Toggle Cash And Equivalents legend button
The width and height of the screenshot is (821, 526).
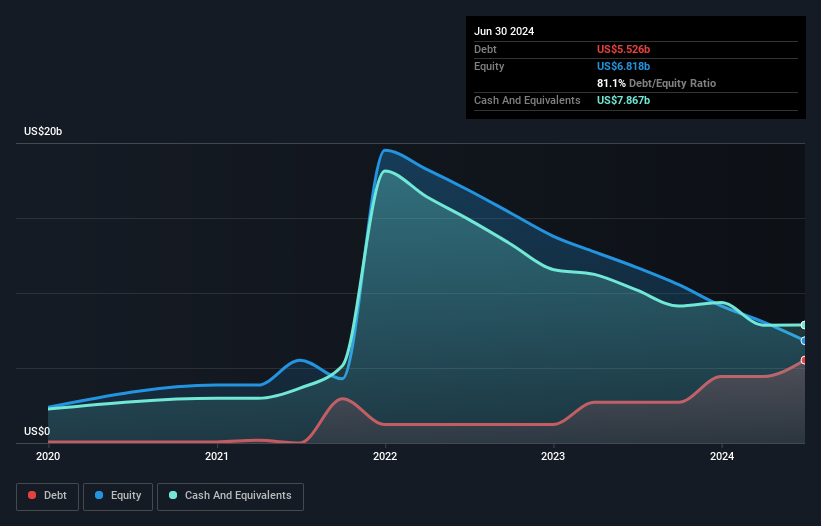coord(230,496)
